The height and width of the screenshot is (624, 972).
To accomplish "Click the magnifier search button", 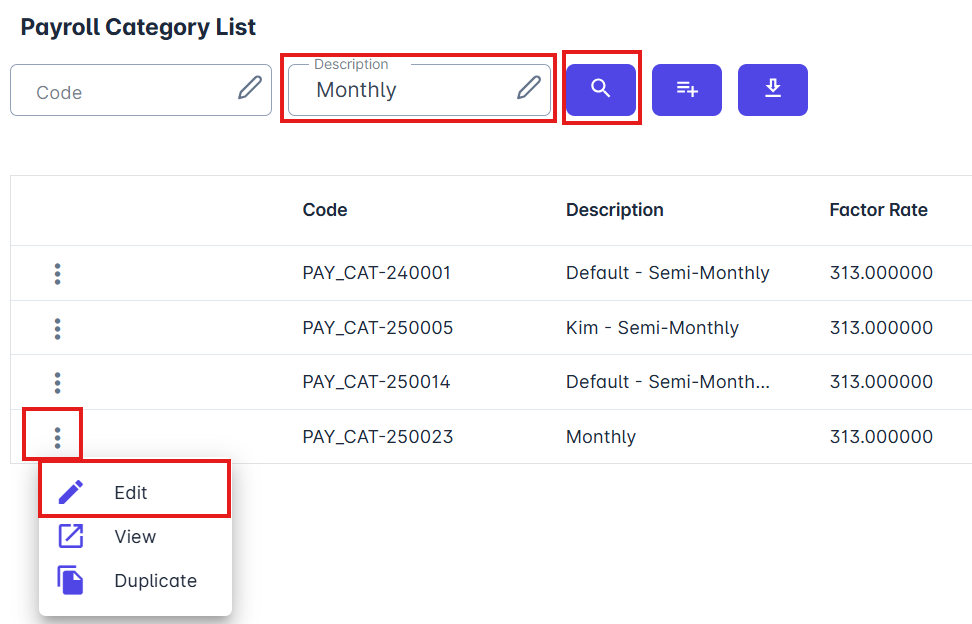I will [600, 89].
